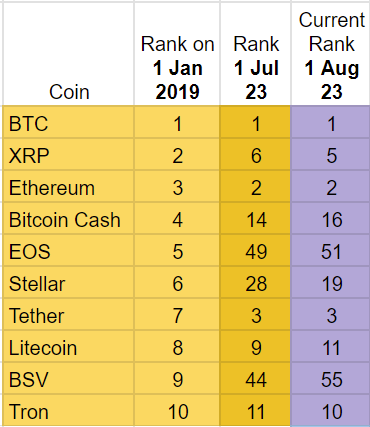Click the Rank on 1 Jan 2019 header
Image resolution: width=370 pixels, height=427 pixels.
[x=177, y=54]
